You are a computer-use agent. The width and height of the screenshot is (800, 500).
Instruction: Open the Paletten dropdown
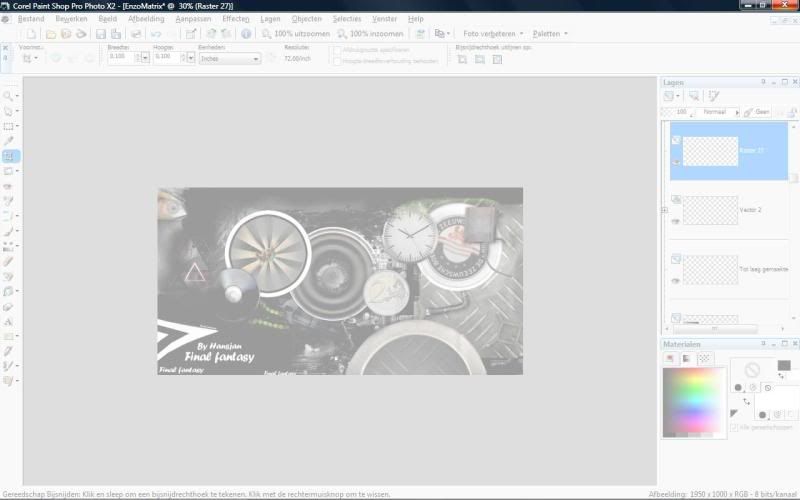549,34
